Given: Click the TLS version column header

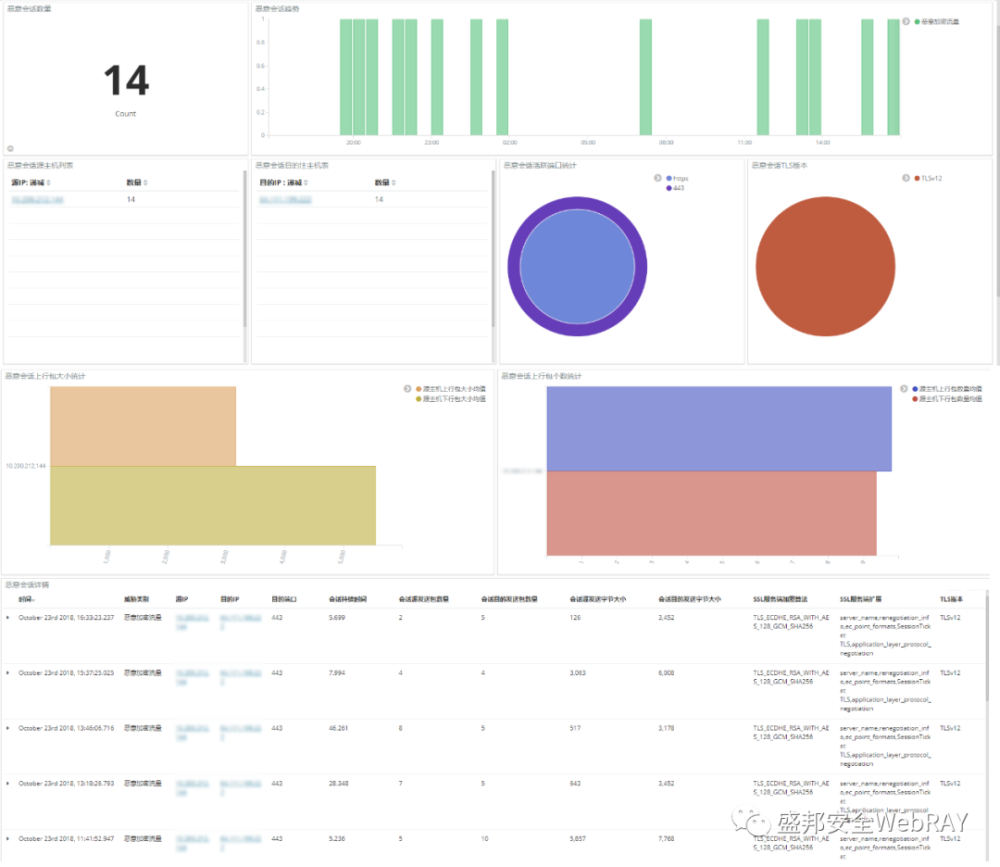Looking at the screenshot, I should pos(951,599).
